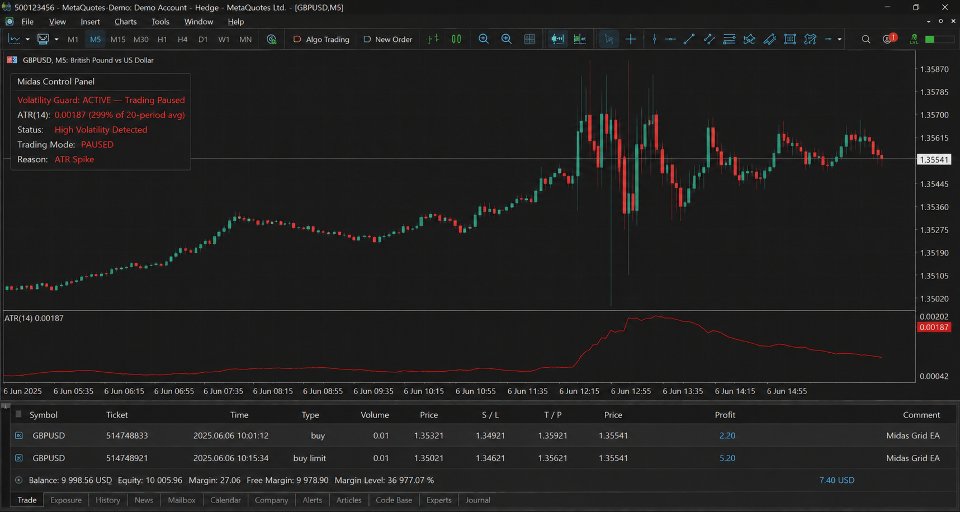Click the 1.35541 current price label

coord(934,159)
